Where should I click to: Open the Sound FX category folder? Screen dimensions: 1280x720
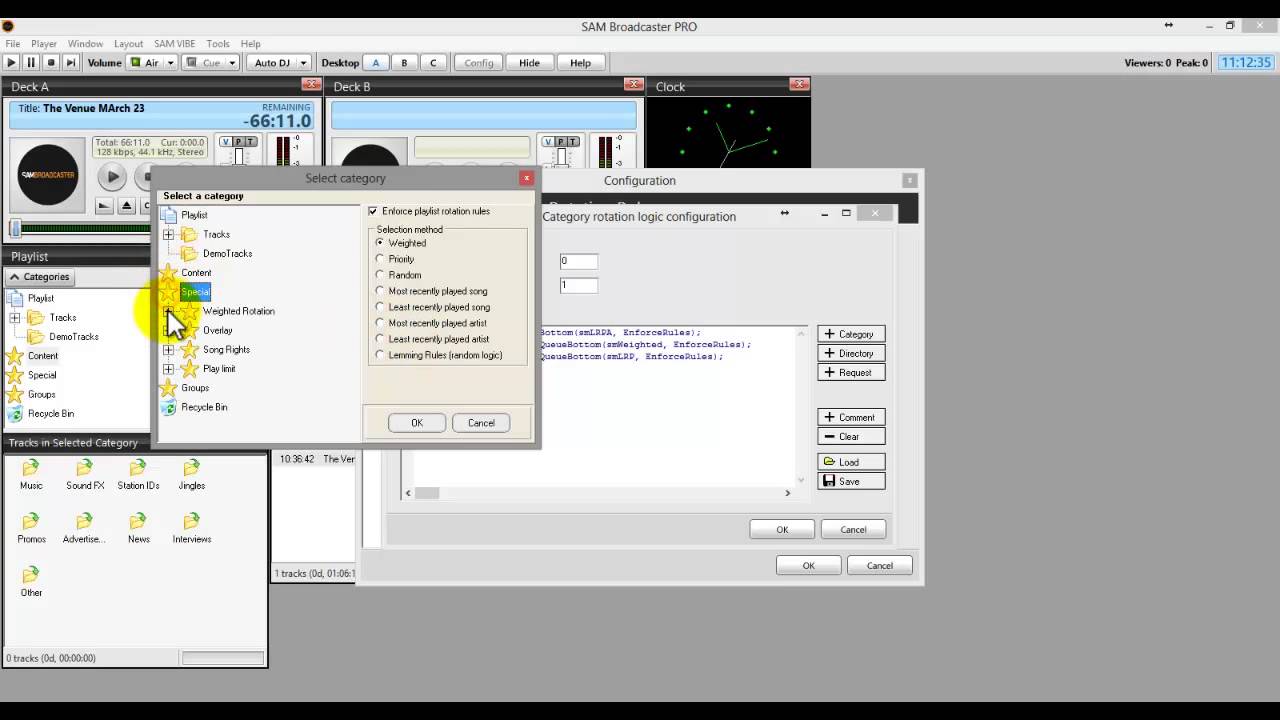coord(85,475)
